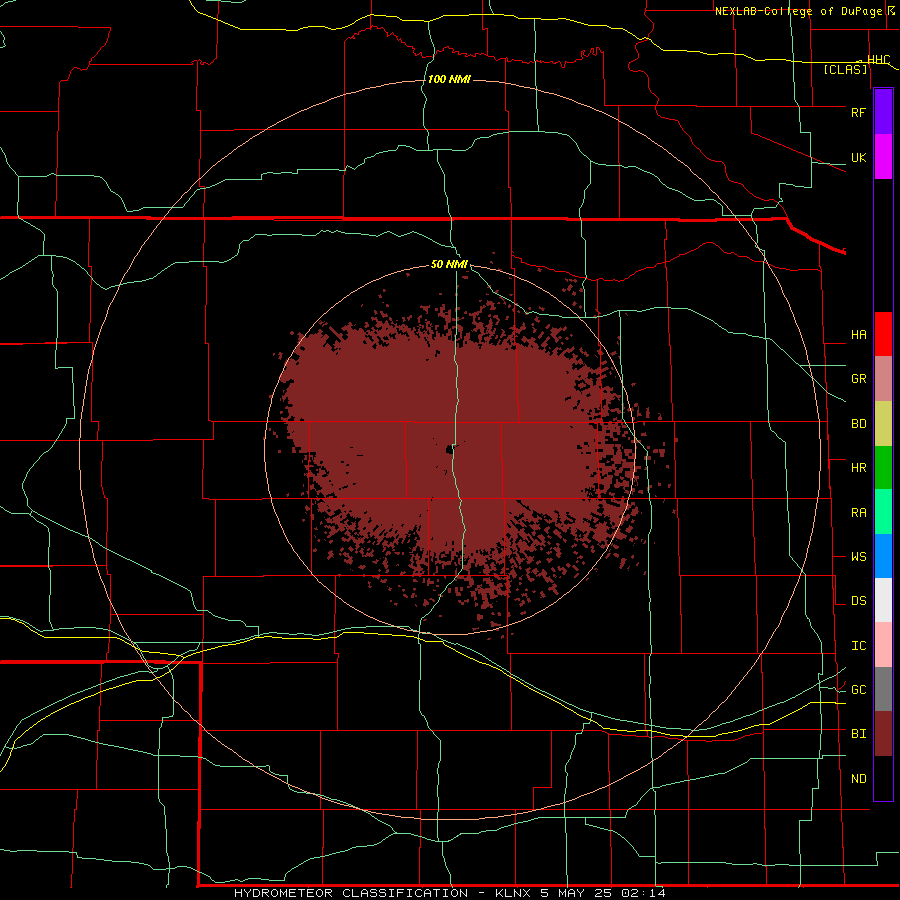Click the bright red HA legend swatch

coord(883,334)
